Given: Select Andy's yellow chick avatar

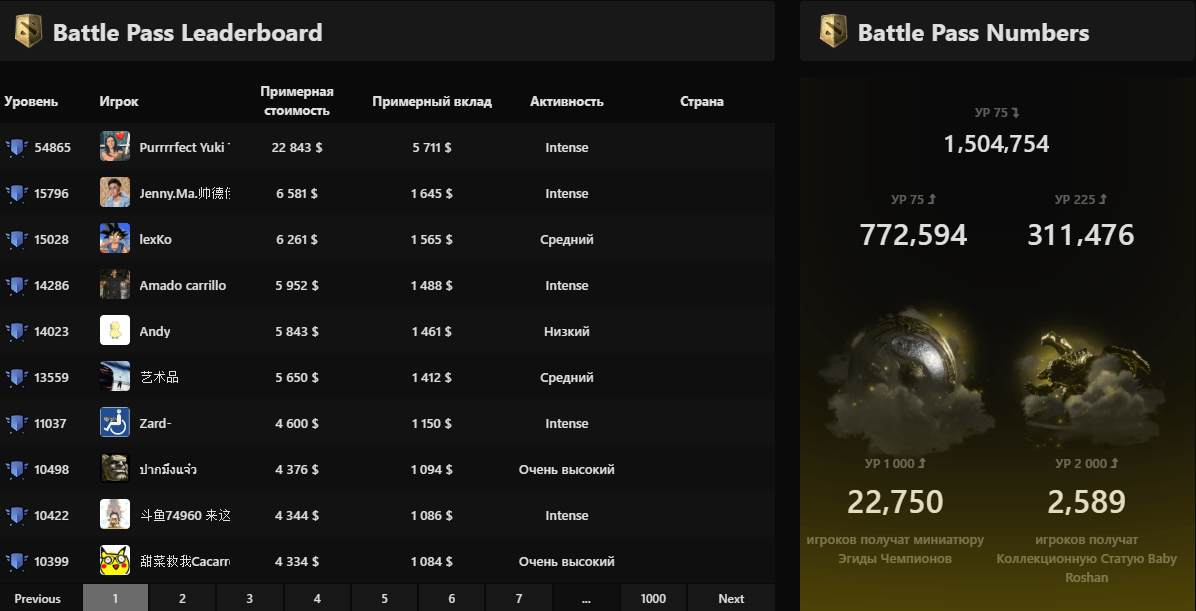Looking at the screenshot, I should pos(115,331).
